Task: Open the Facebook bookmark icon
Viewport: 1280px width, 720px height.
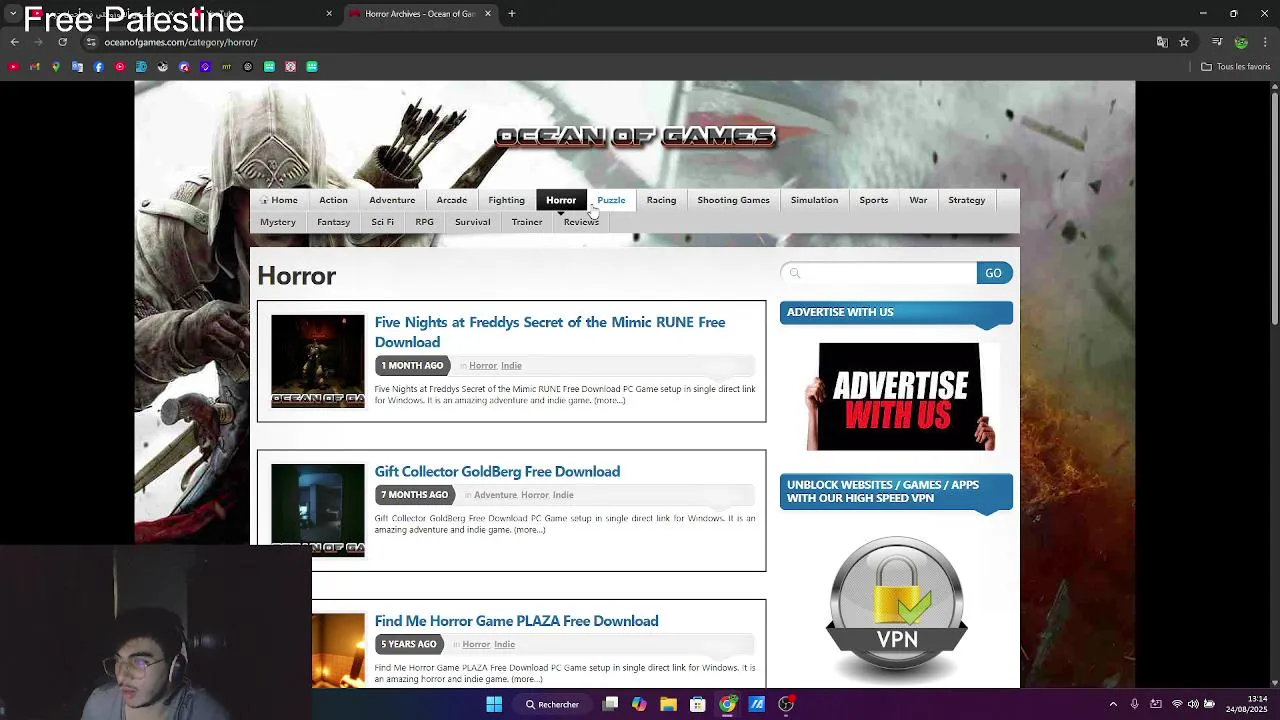Action: pos(98,67)
